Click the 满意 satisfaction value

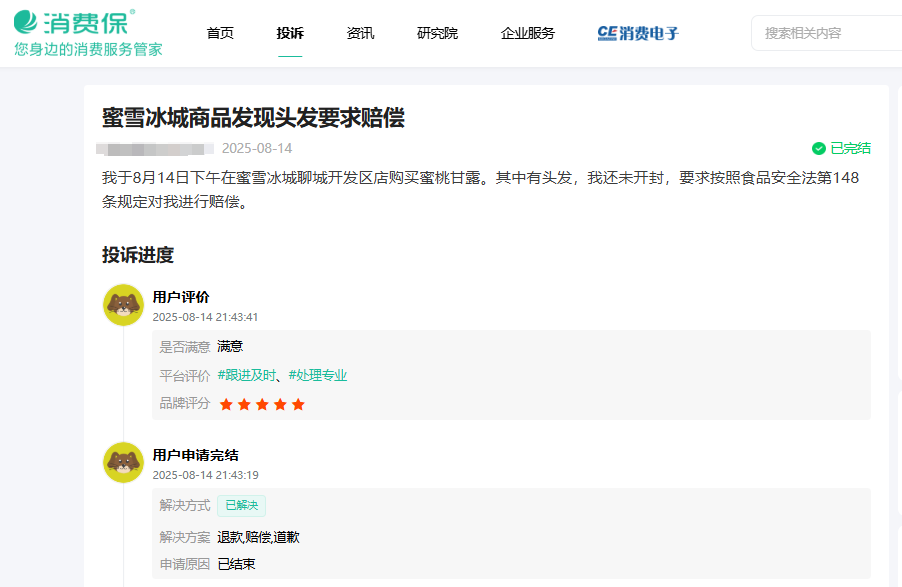pyautogui.click(x=230, y=346)
